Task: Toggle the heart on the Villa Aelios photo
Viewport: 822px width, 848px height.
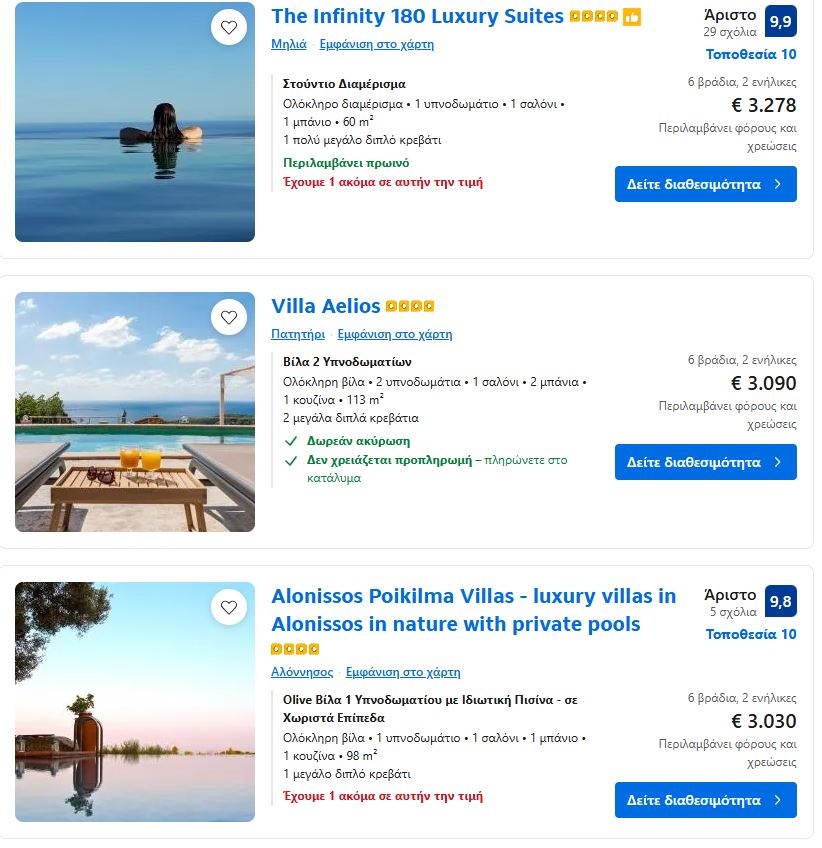Action: click(229, 318)
